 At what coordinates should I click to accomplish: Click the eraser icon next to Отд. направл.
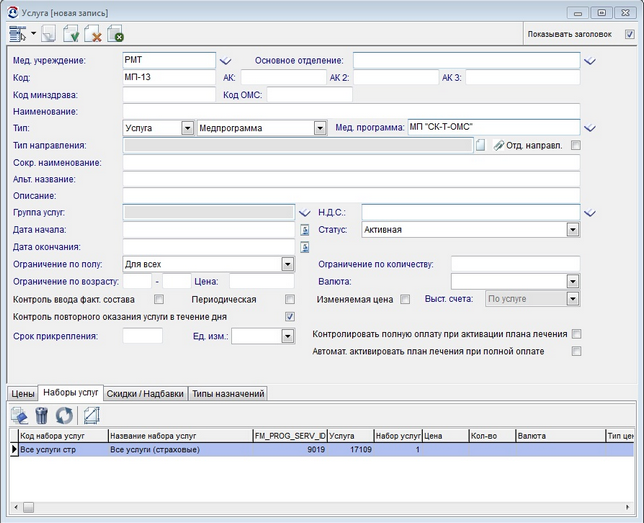(499, 145)
